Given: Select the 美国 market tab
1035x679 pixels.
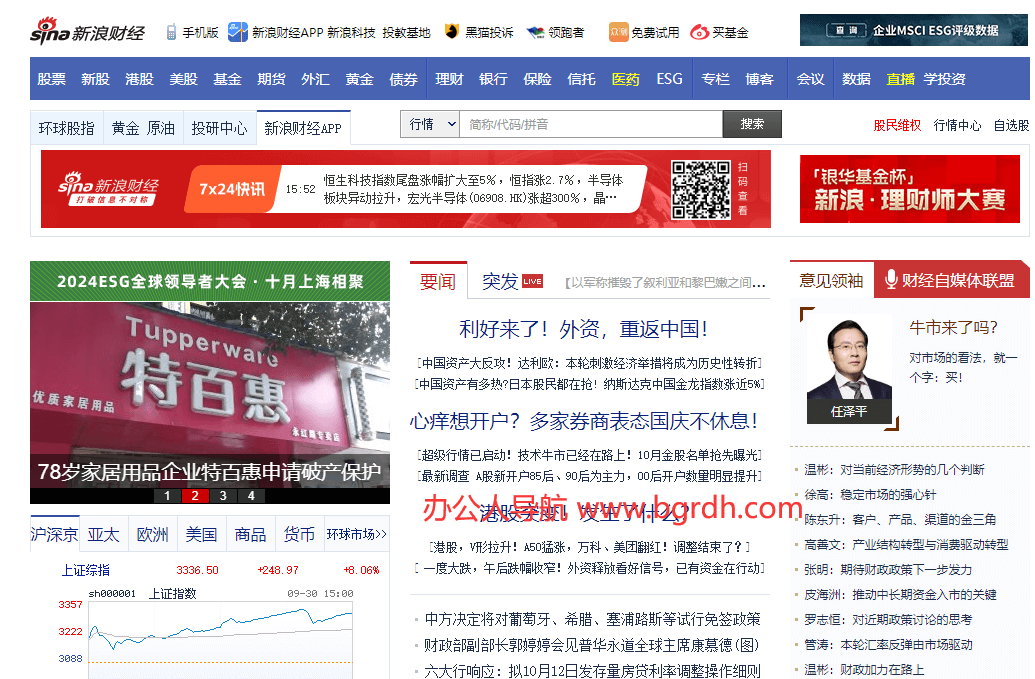Looking at the screenshot, I should (201, 534).
